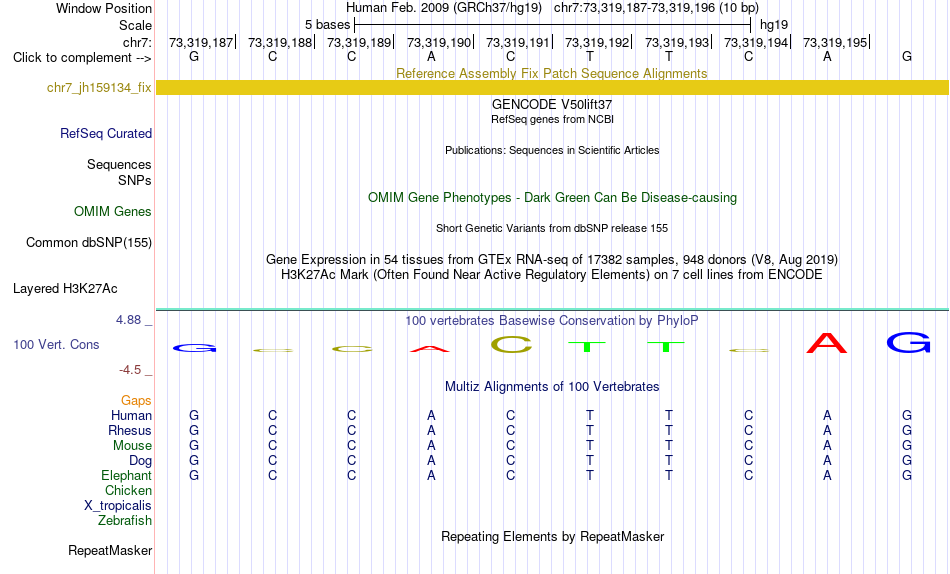Screen dimensions: 950x574
Task: Click the large red A conservation logo letter
Action: point(827,343)
